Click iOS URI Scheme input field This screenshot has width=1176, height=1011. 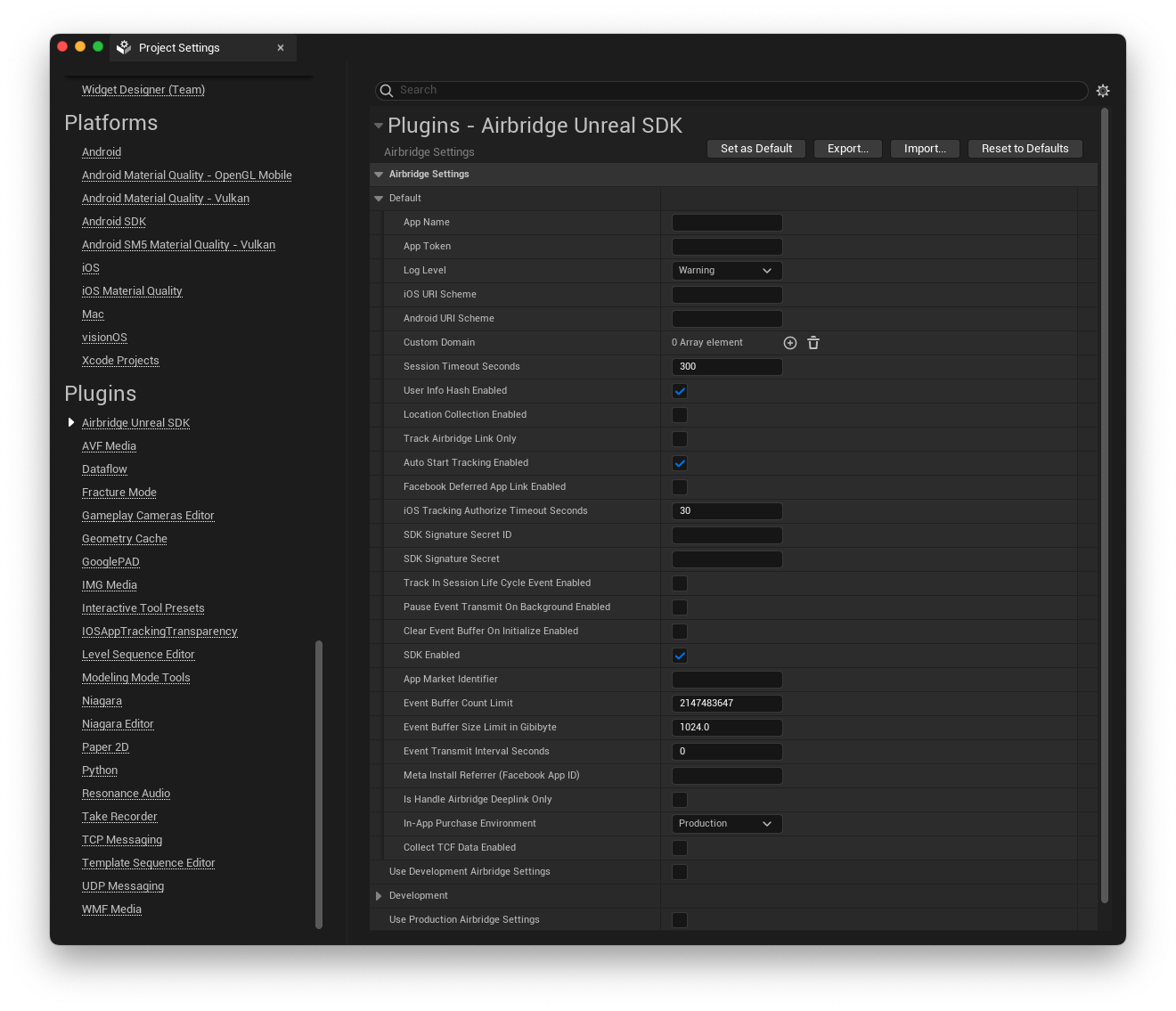(x=727, y=295)
